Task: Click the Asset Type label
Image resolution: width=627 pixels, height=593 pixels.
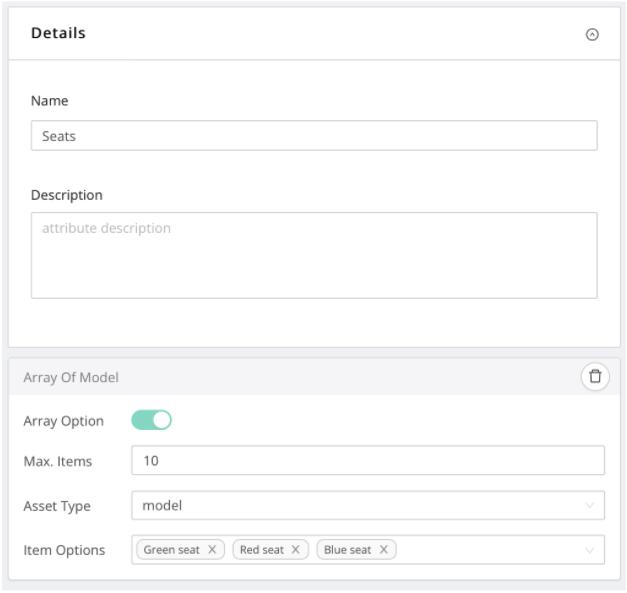Action: click(x=57, y=506)
